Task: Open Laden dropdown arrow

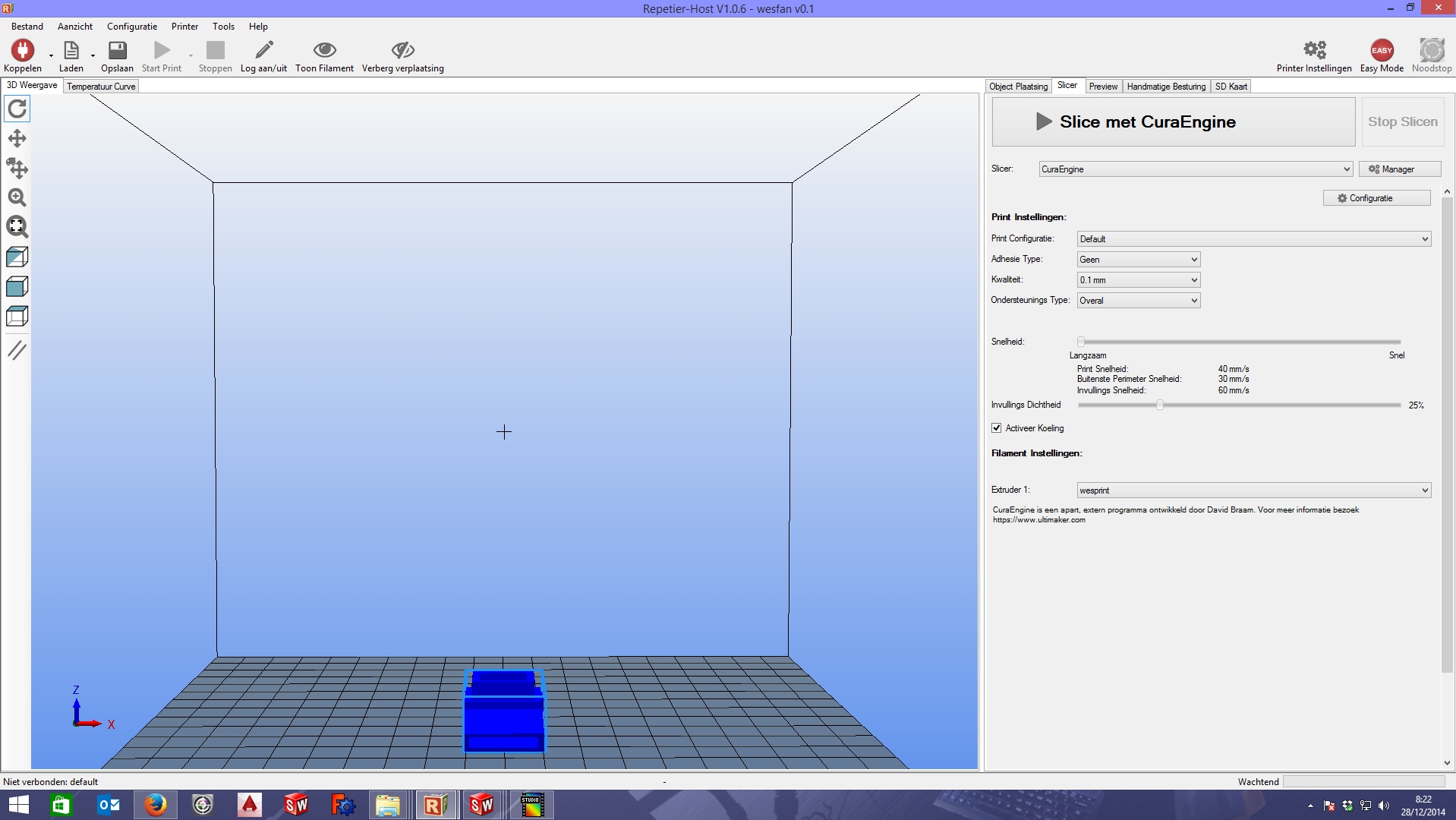Action: 93,55
